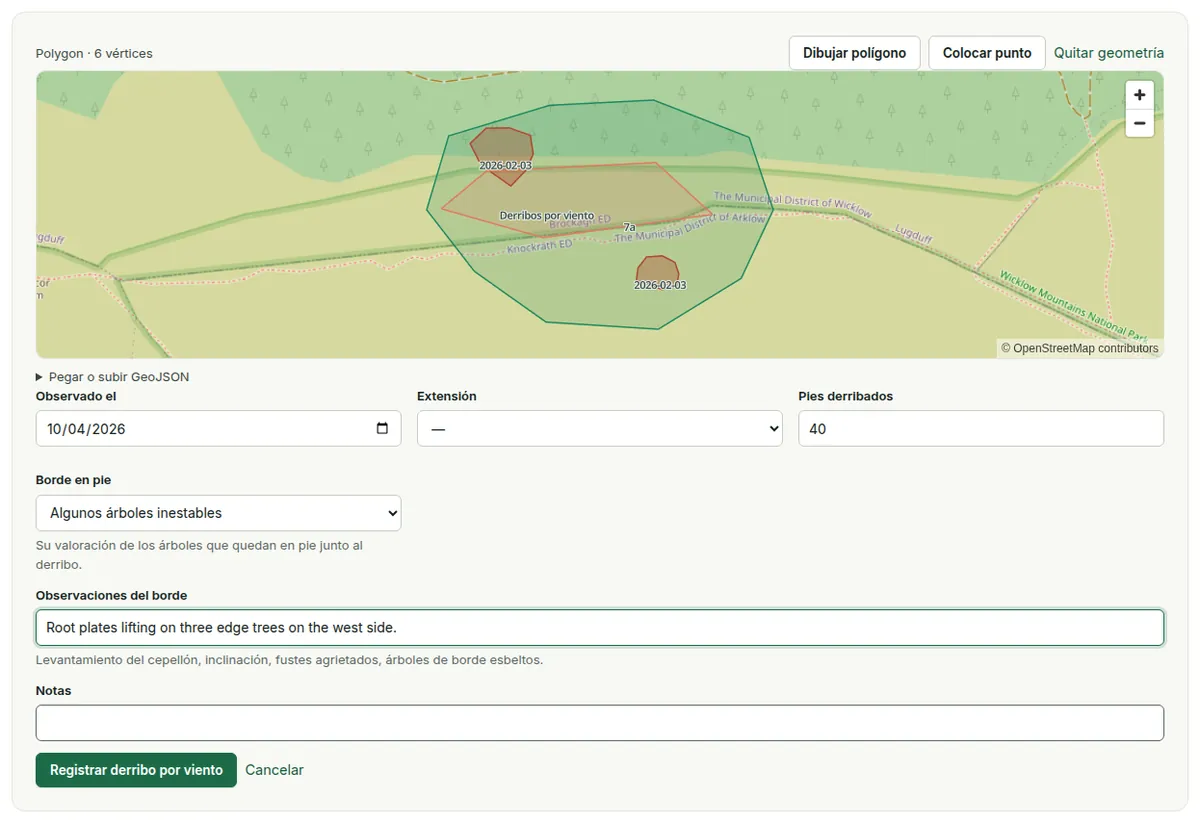Click the empty Notas field
Screen dimensions: 1200x823
coord(600,723)
